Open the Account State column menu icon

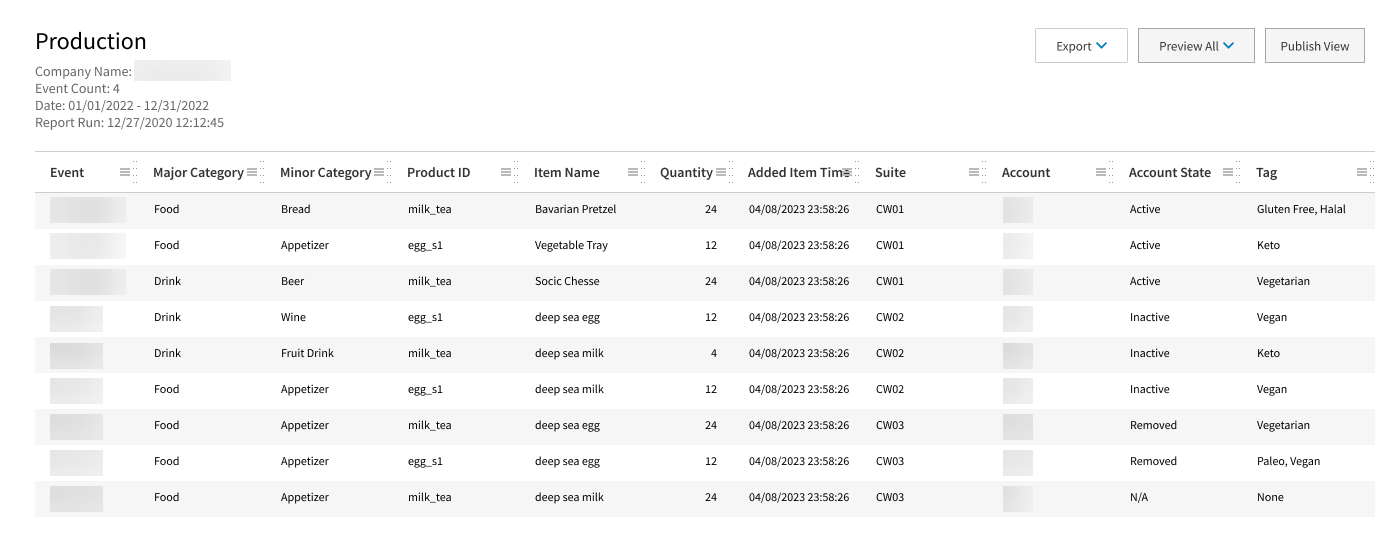pyautogui.click(x=1228, y=173)
